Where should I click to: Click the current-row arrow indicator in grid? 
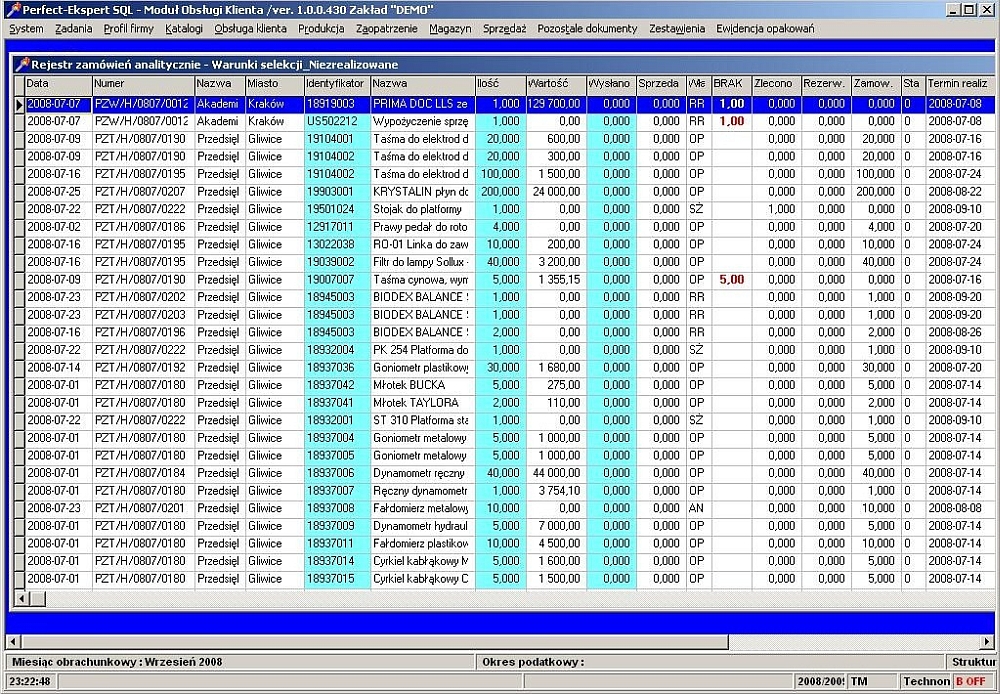pos(18,104)
